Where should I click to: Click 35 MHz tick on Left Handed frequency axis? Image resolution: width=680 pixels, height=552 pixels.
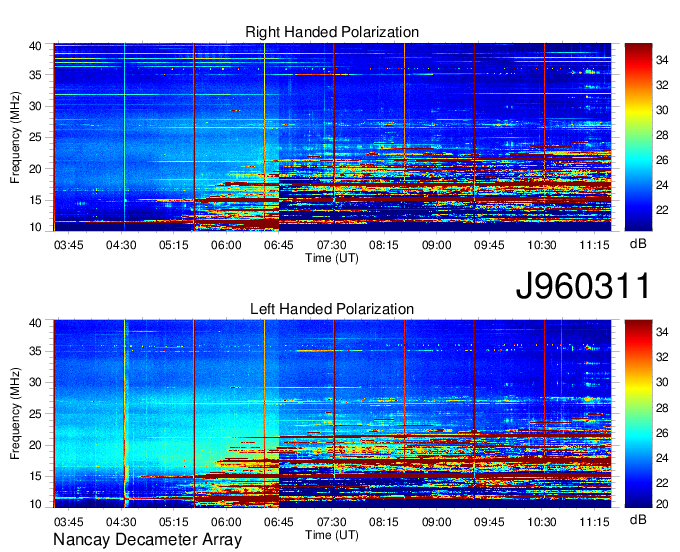tap(35, 351)
